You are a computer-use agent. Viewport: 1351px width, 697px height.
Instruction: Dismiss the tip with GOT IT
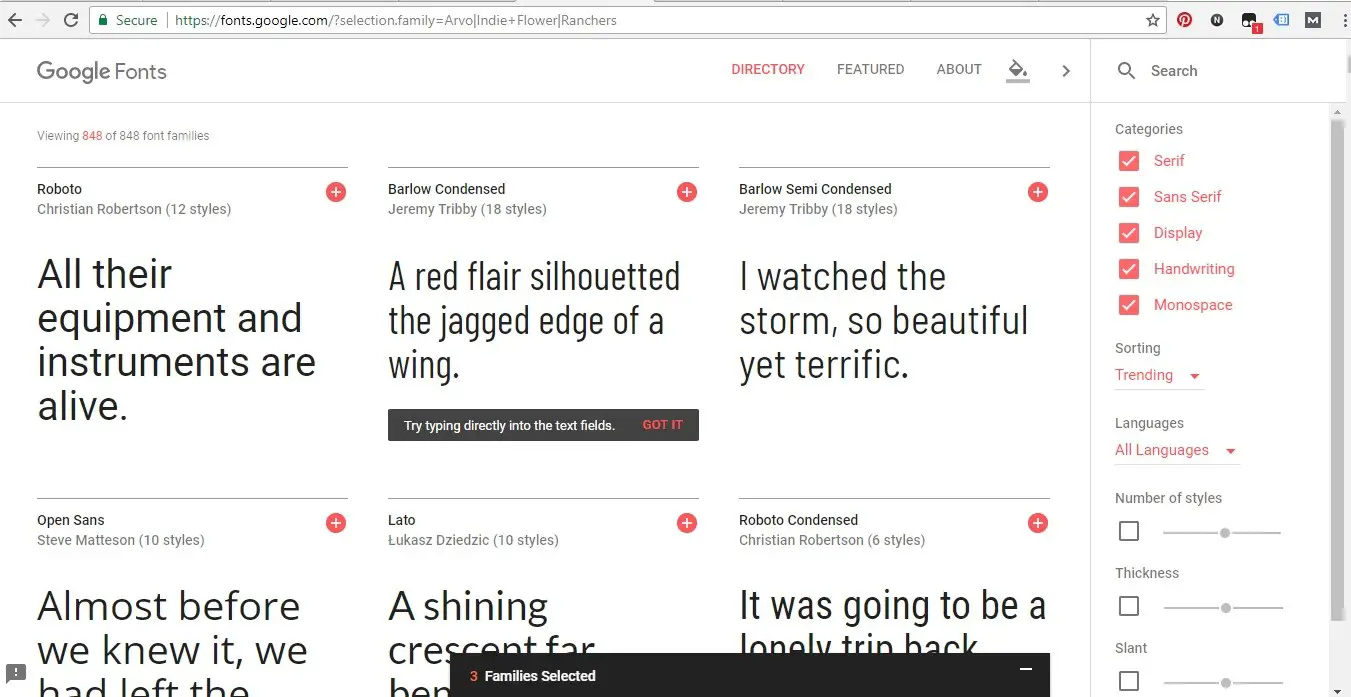(x=663, y=425)
